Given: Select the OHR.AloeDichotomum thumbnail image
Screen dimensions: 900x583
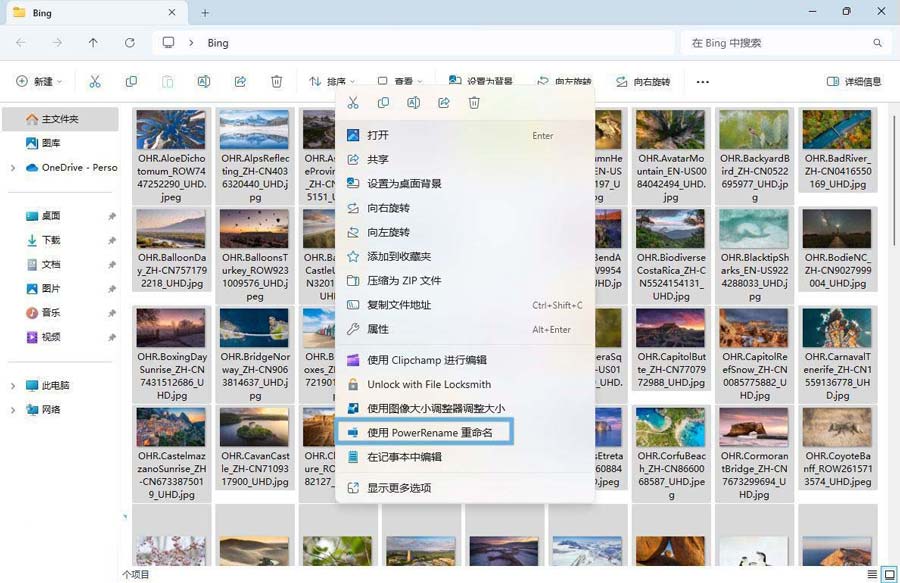Looking at the screenshot, I should pyautogui.click(x=171, y=130).
